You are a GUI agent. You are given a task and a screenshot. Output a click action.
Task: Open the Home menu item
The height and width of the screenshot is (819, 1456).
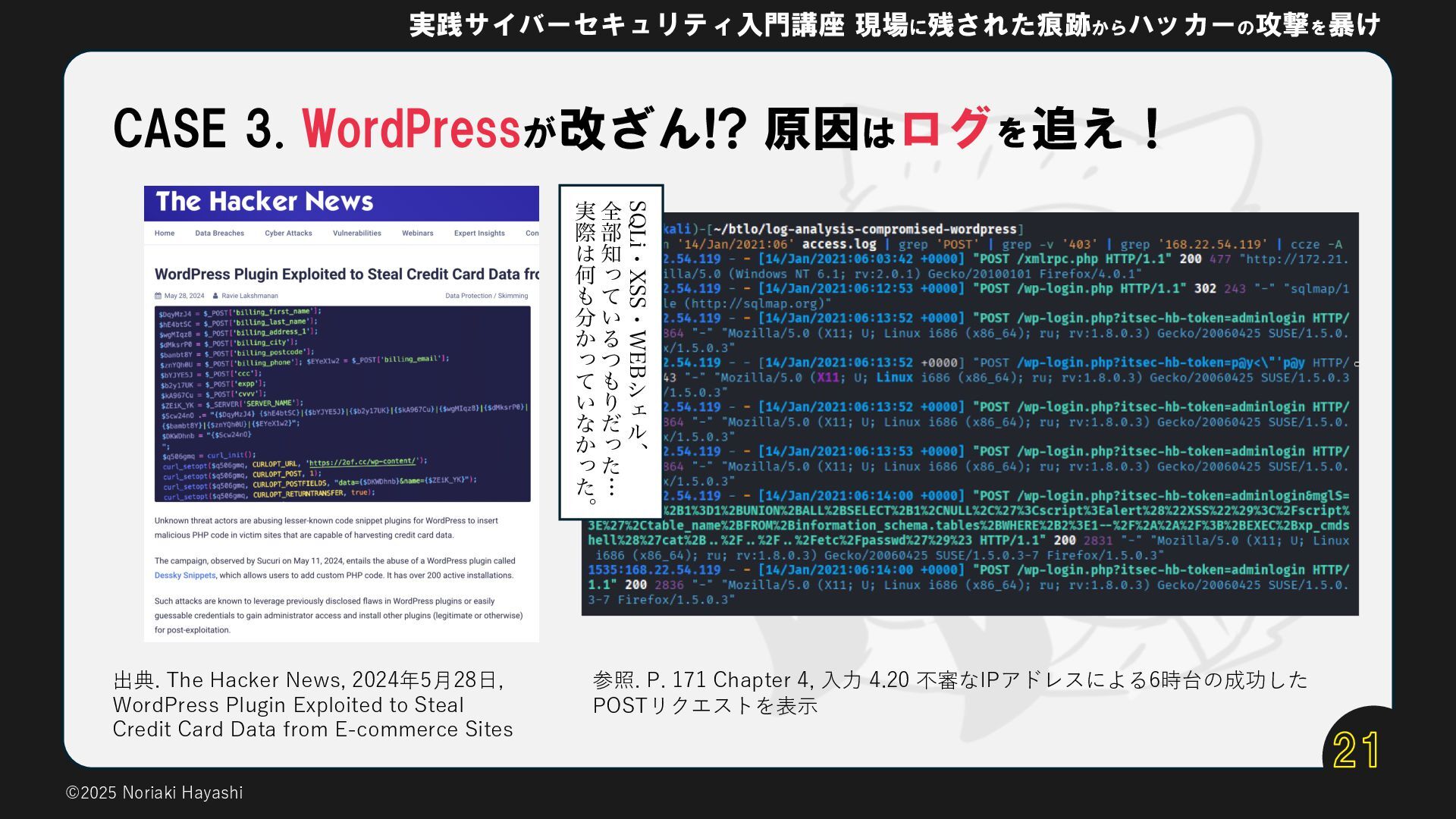tap(165, 234)
